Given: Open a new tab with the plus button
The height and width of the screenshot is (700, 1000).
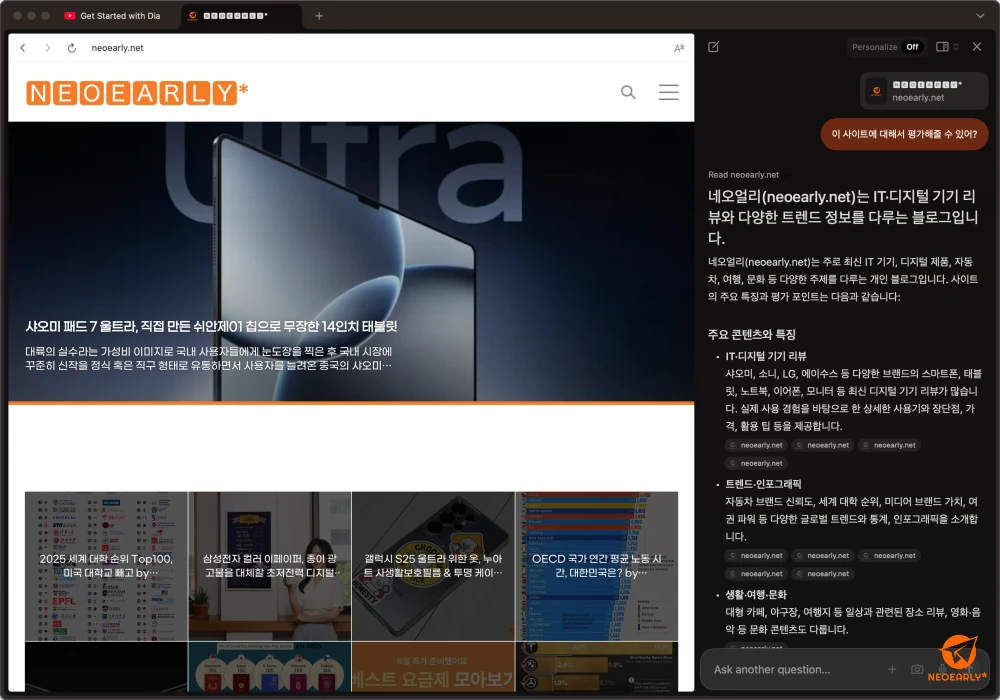Looking at the screenshot, I should 319,16.
